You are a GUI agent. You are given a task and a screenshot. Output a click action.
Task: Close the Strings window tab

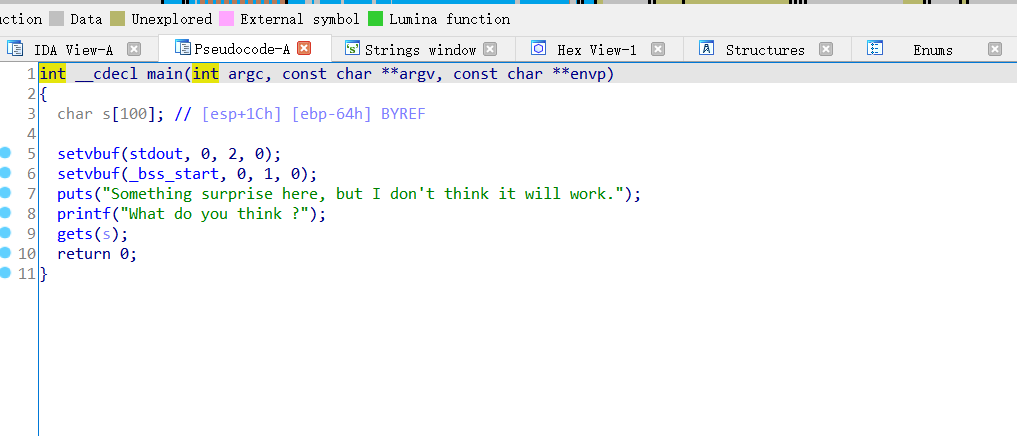pyautogui.click(x=490, y=49)
